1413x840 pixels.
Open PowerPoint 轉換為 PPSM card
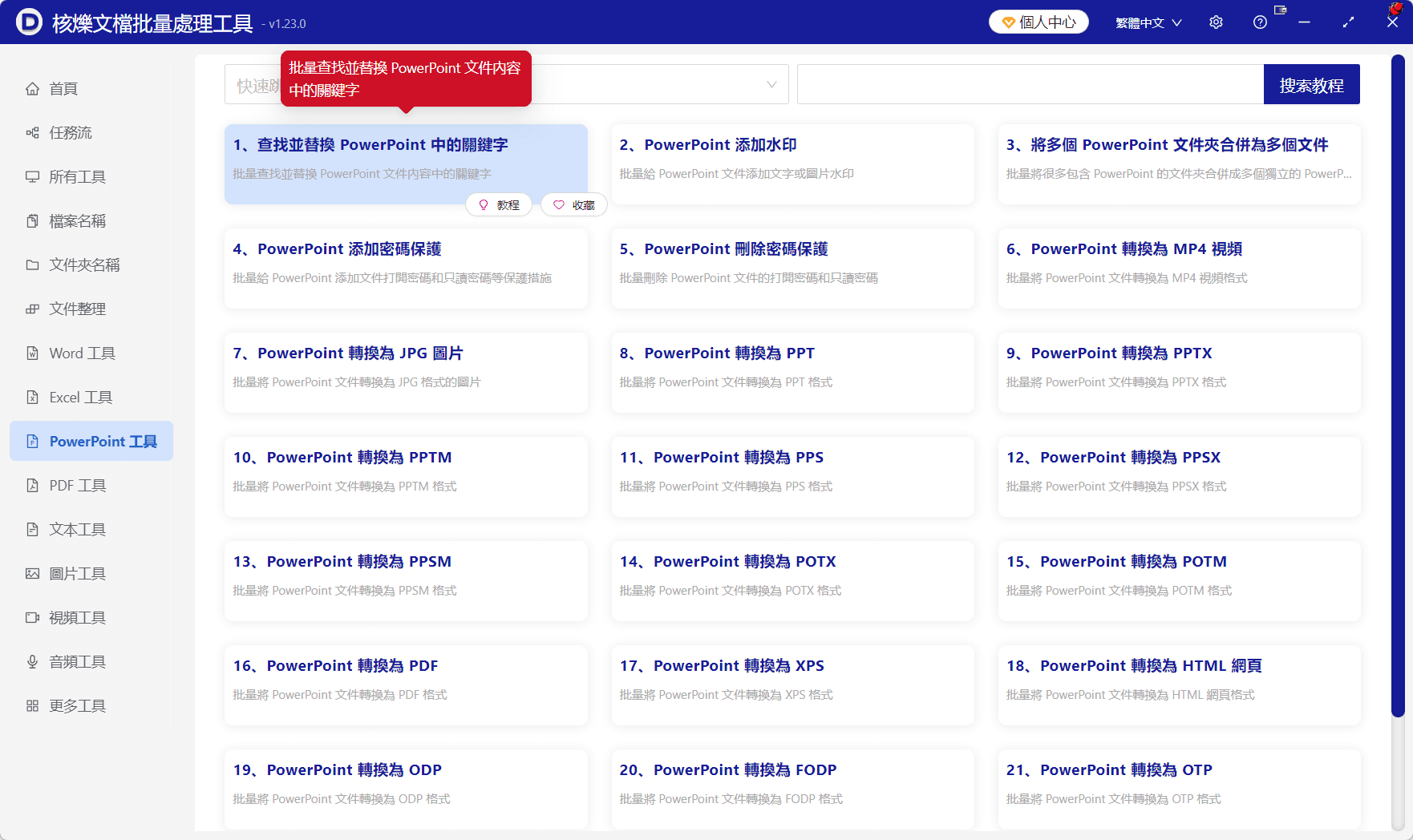[x=406, y=581]
